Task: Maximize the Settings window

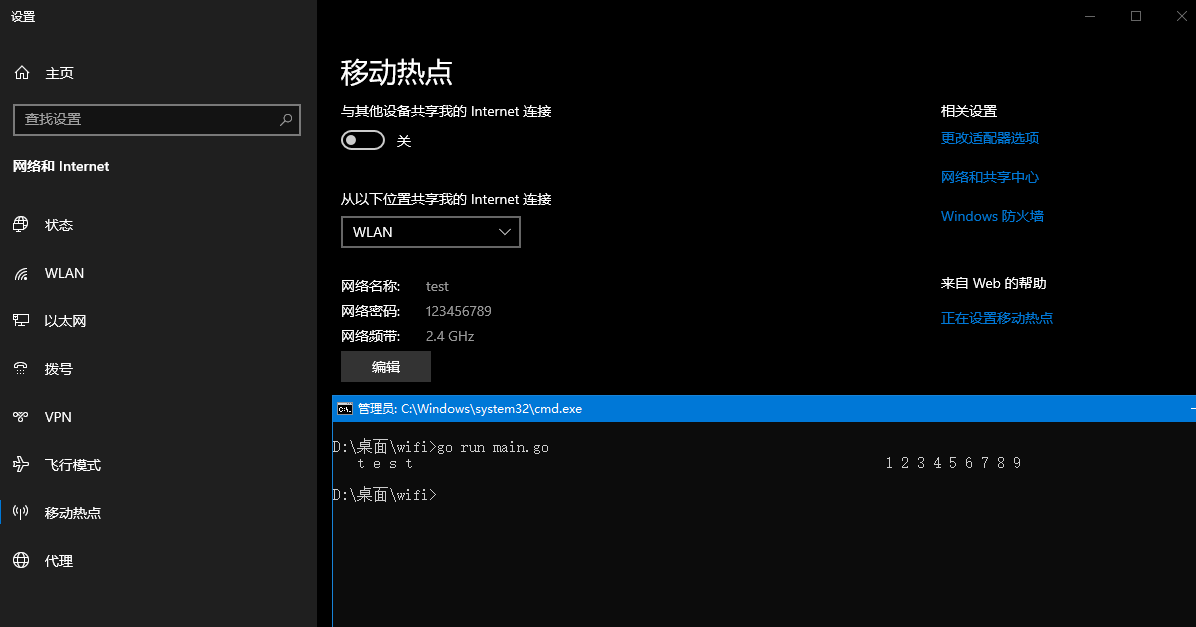Action: 1136,16
